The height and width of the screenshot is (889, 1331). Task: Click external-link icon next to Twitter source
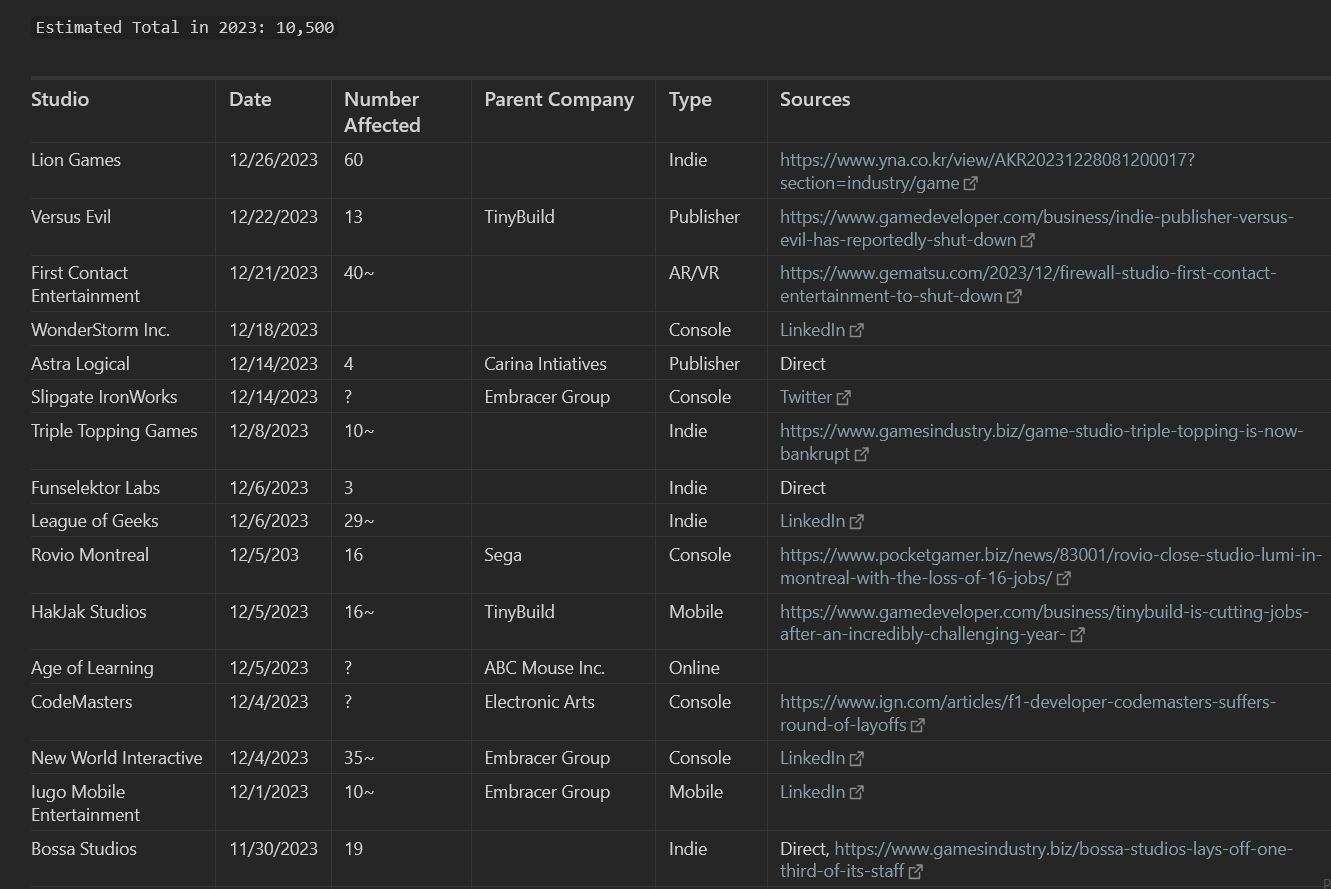point(843,397)
